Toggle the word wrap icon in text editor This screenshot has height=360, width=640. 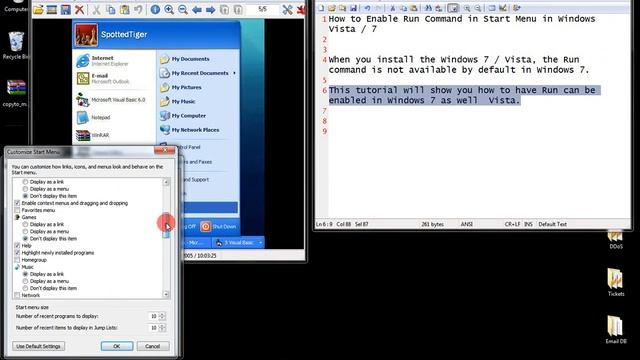click(453, 8)
